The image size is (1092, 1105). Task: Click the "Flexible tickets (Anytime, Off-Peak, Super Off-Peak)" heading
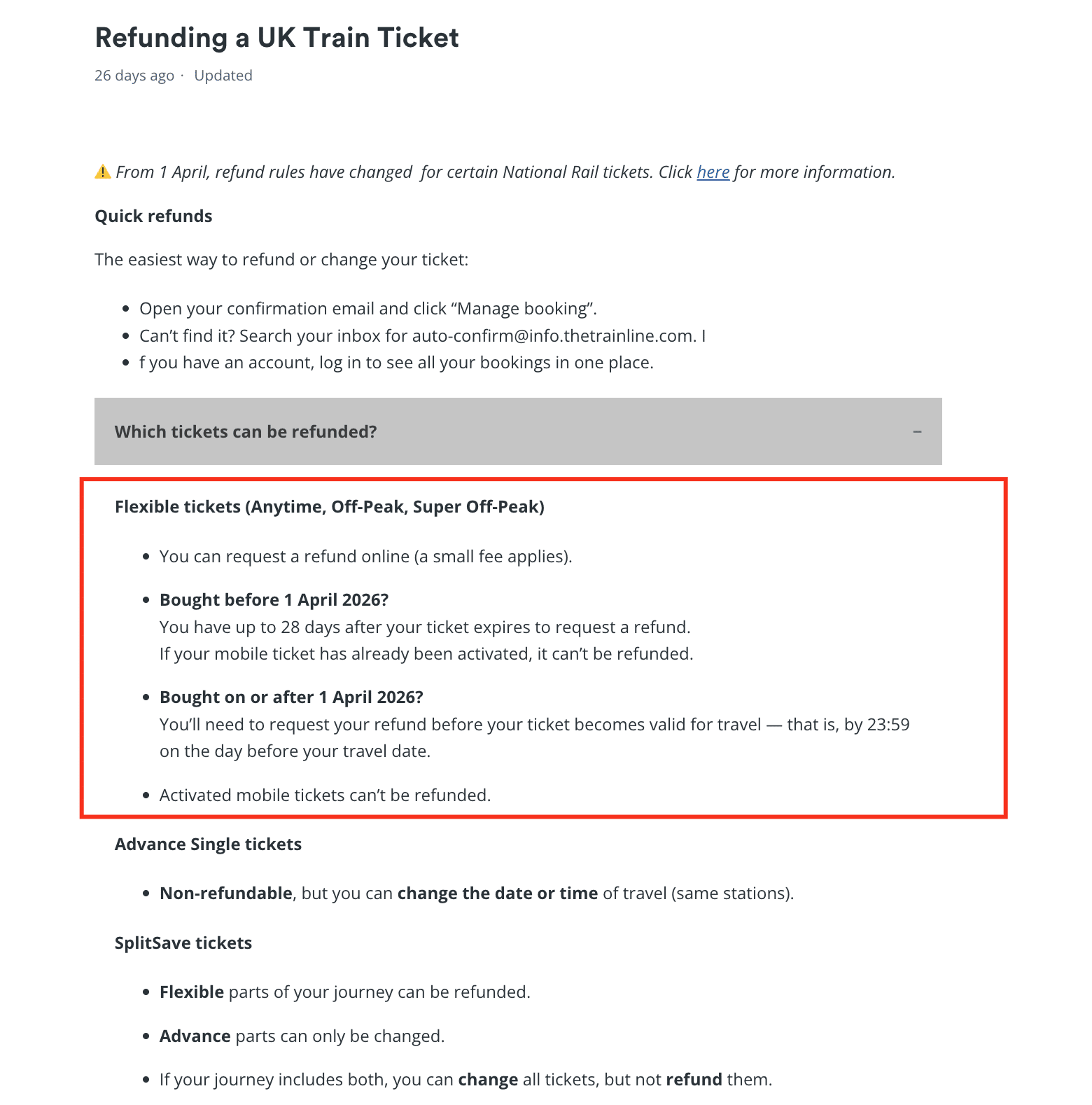329,507
